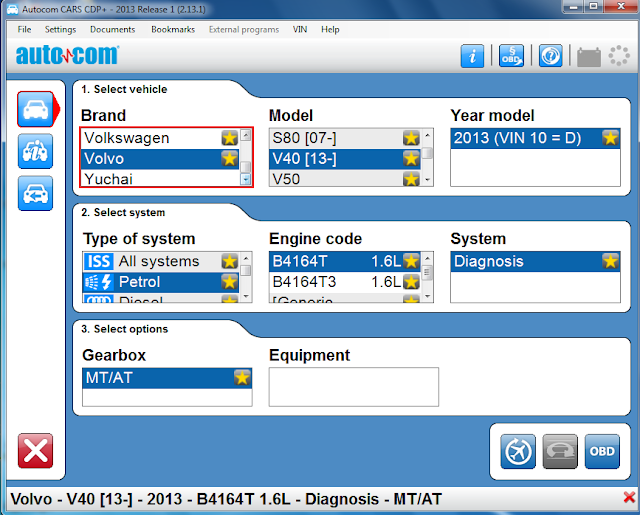Viewport: 640px width, 515px height.
Task: Toggle favorite star for 2013 year model
Action: (610, 138)
